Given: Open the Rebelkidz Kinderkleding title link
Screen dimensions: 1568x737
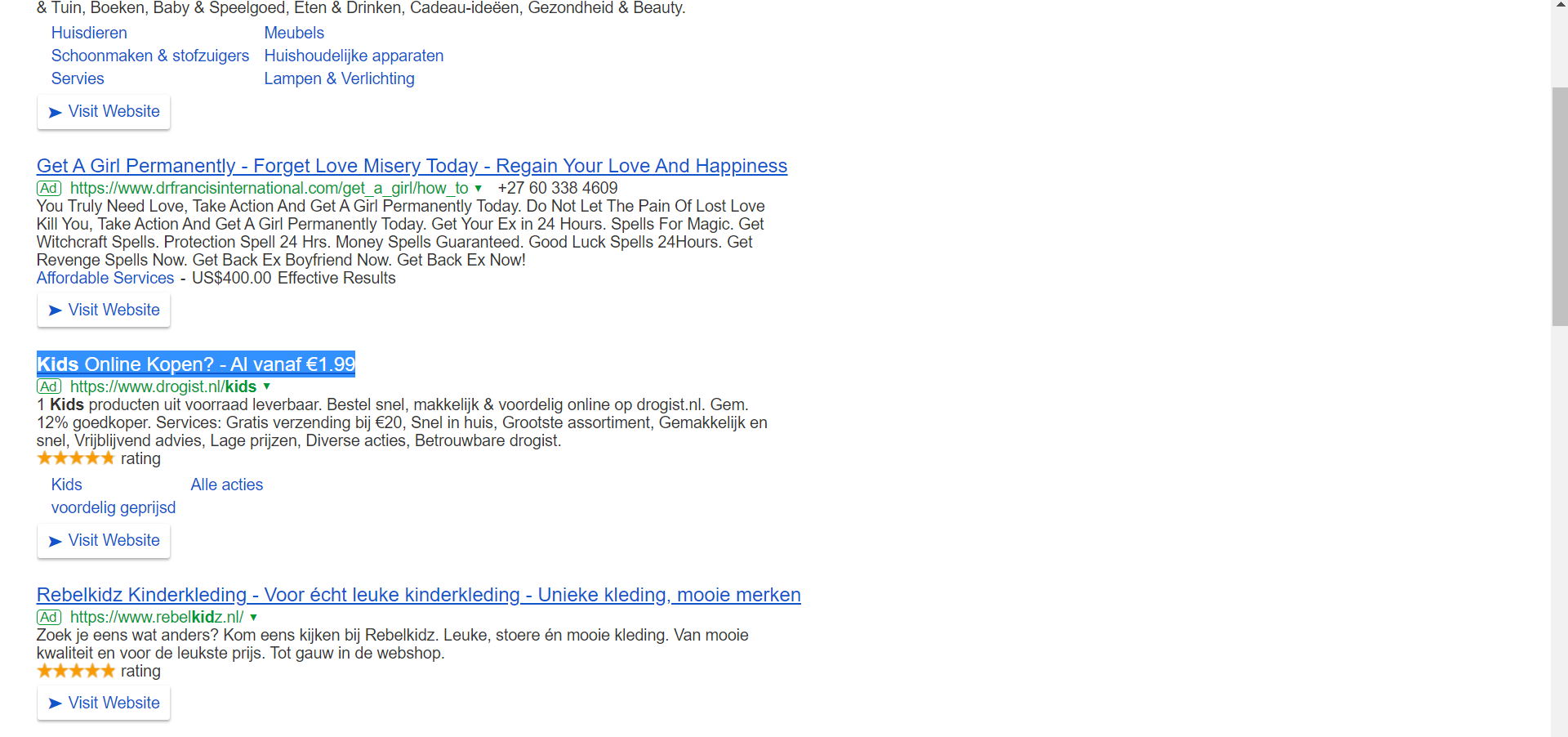Looking at the screenshot, I should coord(418,595).
